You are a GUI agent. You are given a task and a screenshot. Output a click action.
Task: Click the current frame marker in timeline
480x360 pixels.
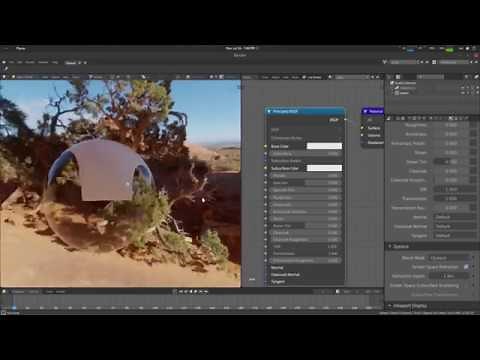[14, 307]
